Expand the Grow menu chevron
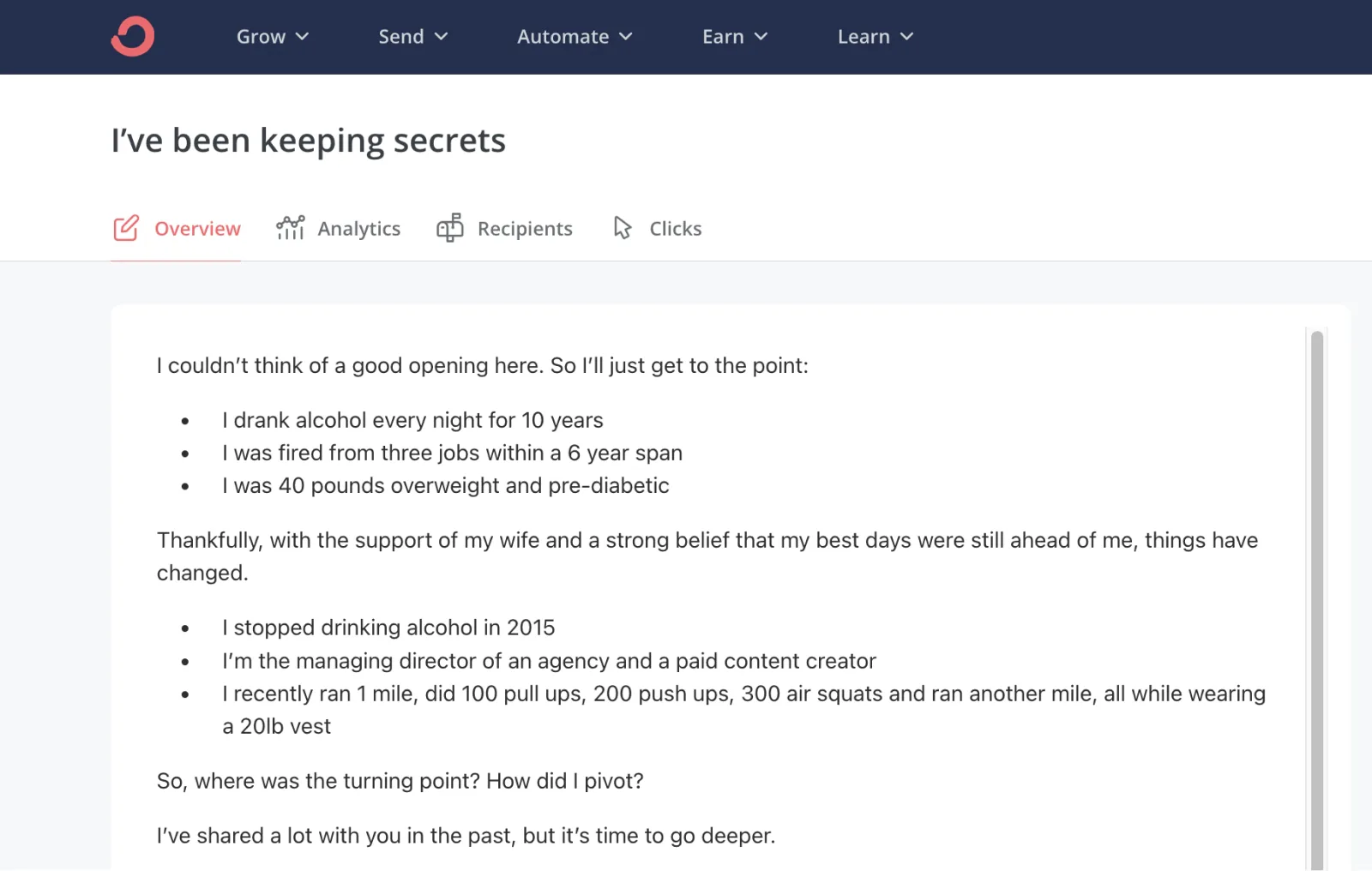Image resolution: width=1372 pixels, height=871 pixels. tap(302, 37)
